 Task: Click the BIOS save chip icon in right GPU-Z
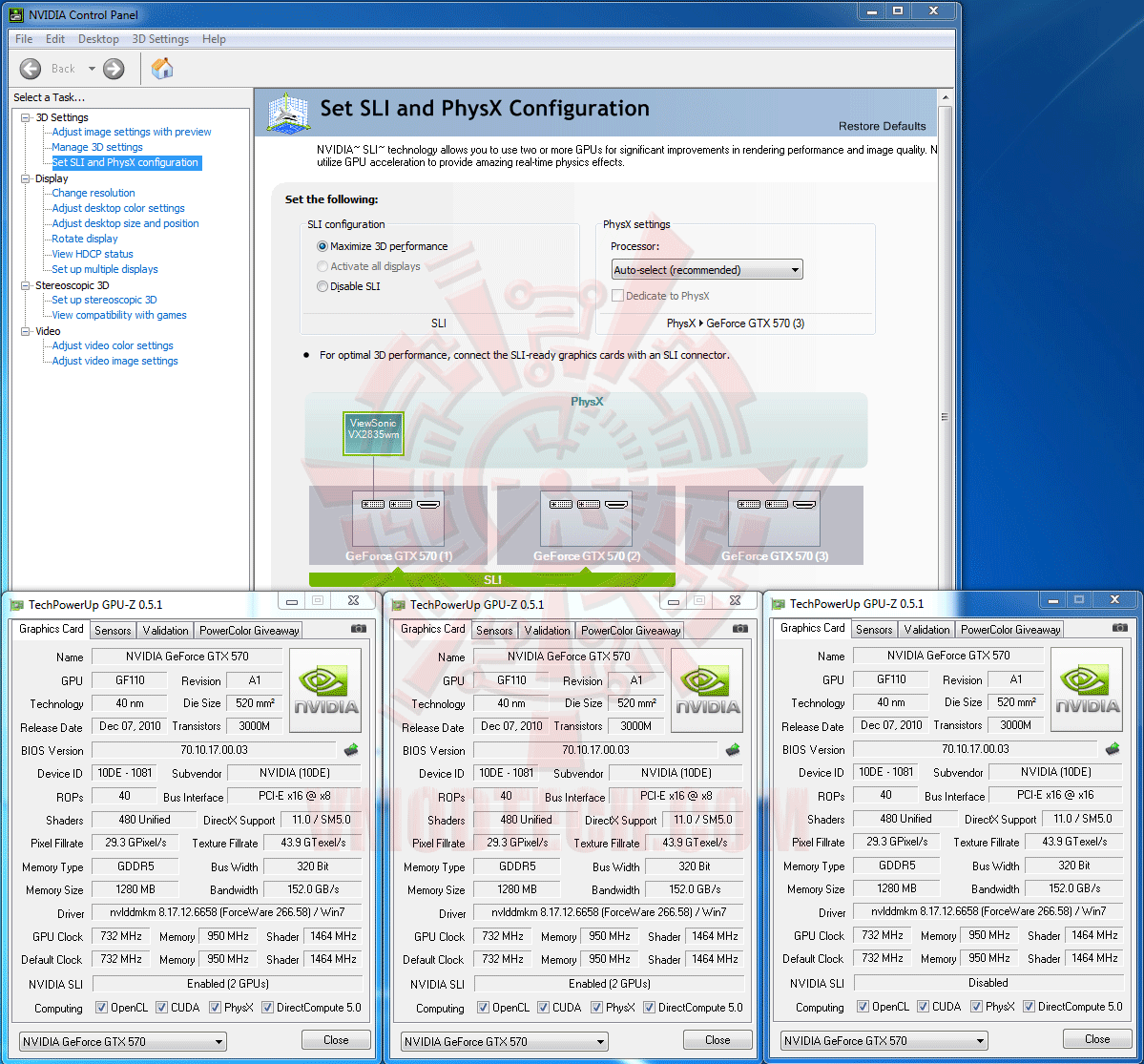pos(1113,749)
